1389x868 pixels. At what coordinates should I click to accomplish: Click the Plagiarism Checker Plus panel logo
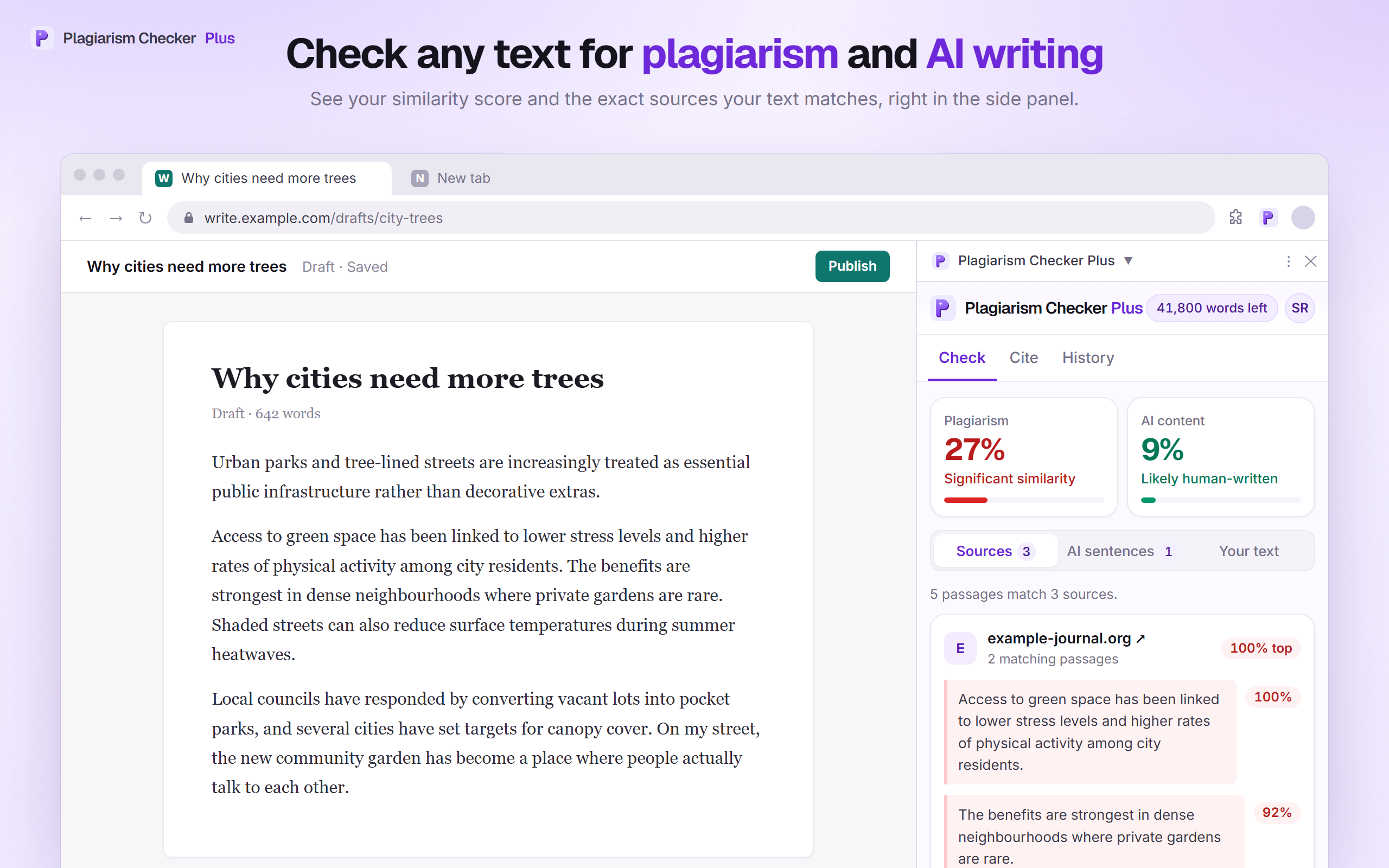coord(942,308)
